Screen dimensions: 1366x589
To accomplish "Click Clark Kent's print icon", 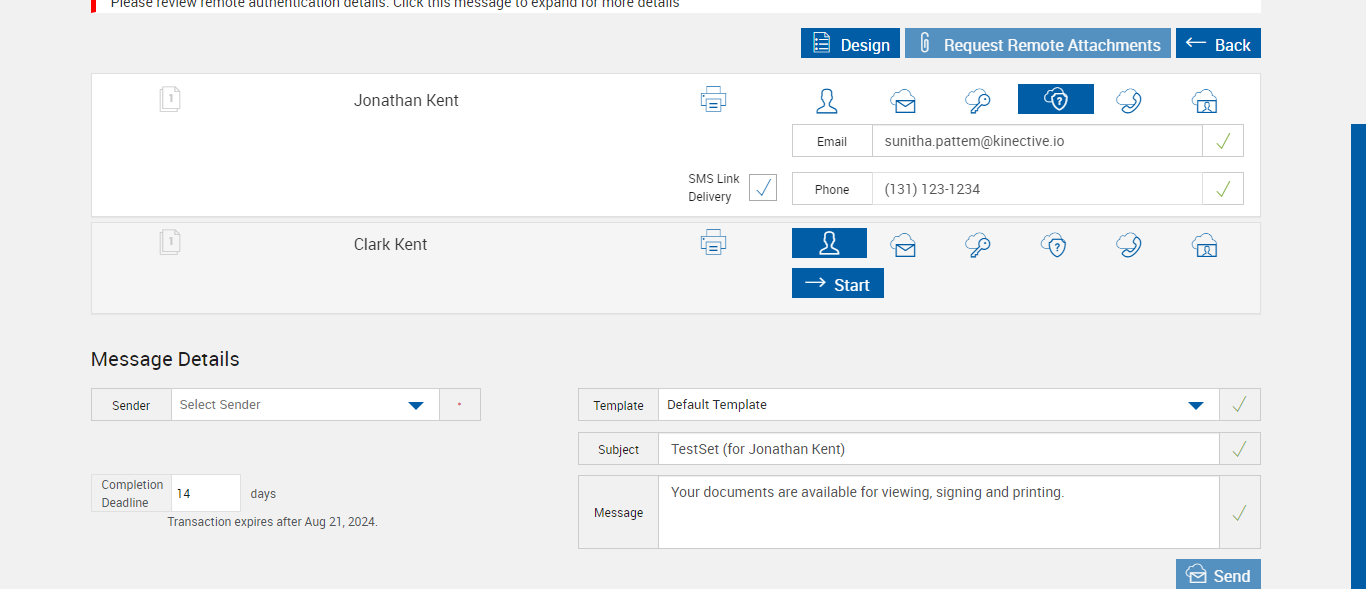I will coord(713,243).
